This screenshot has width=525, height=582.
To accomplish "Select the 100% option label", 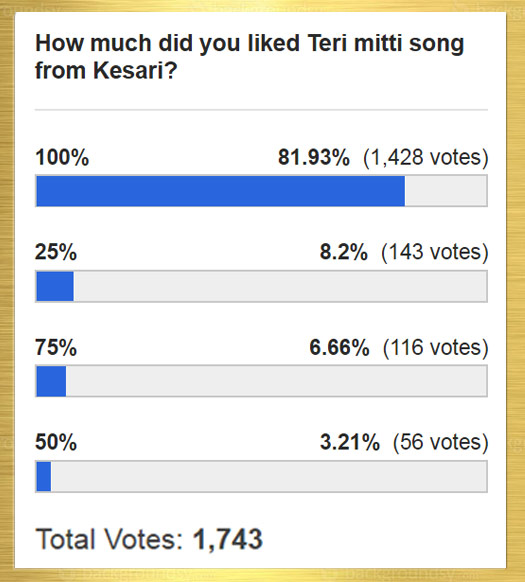I will [x=62, y=157].
